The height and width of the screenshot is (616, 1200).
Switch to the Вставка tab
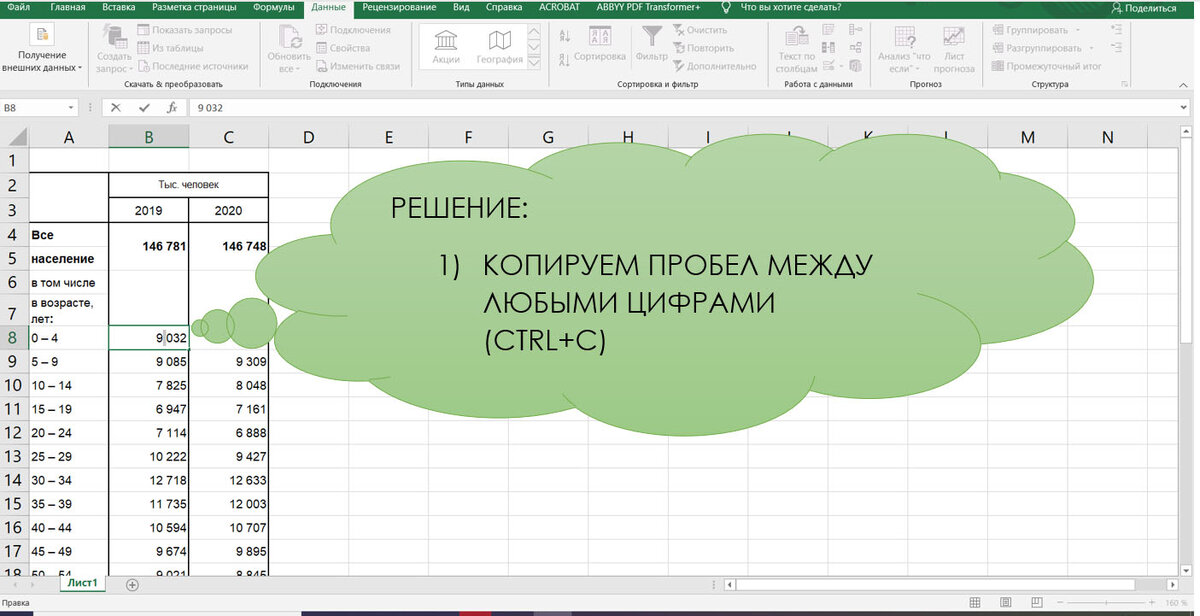click(119, 7)
